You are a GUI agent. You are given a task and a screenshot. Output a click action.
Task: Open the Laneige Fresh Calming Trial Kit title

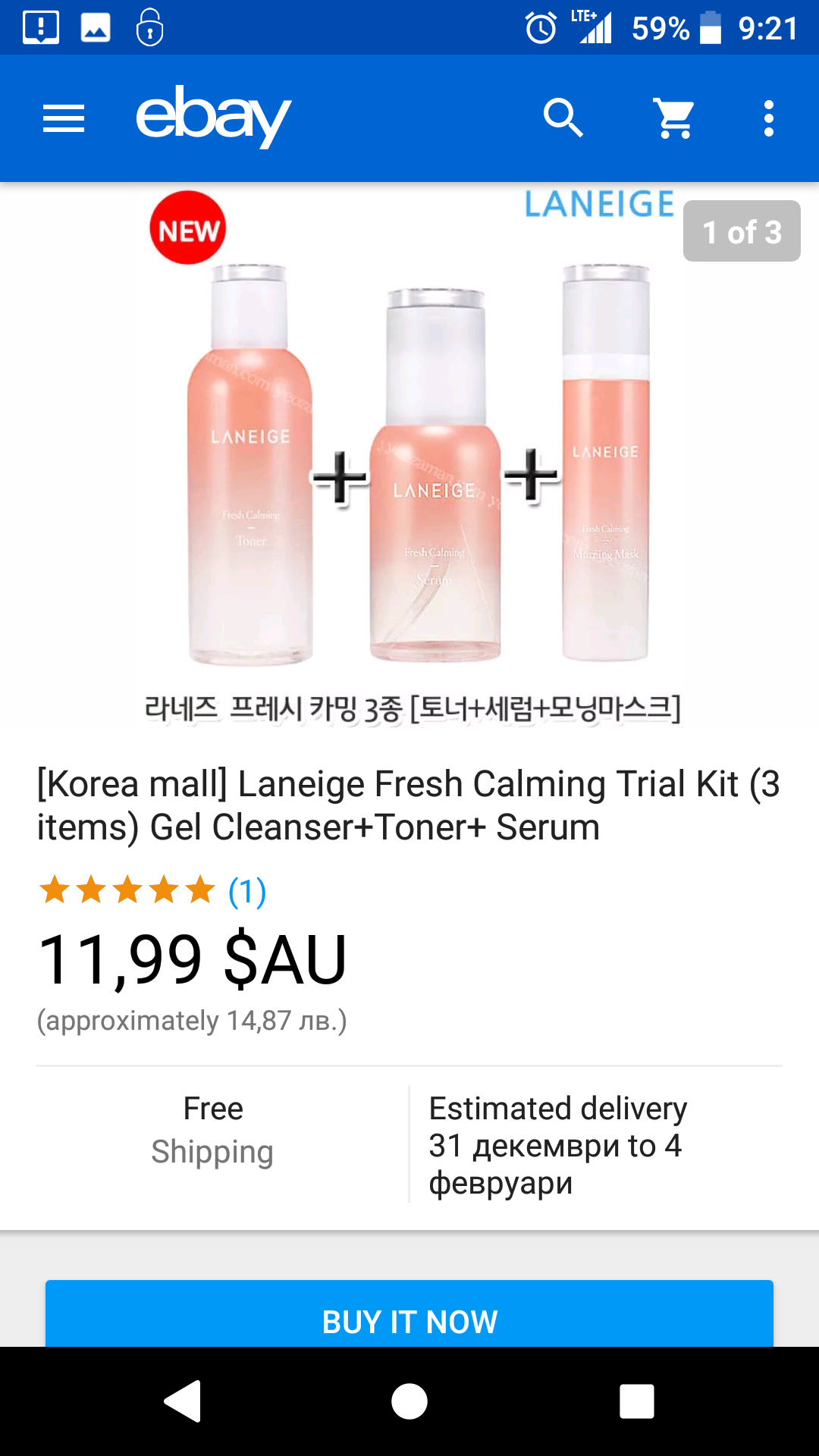click(409, 805)
